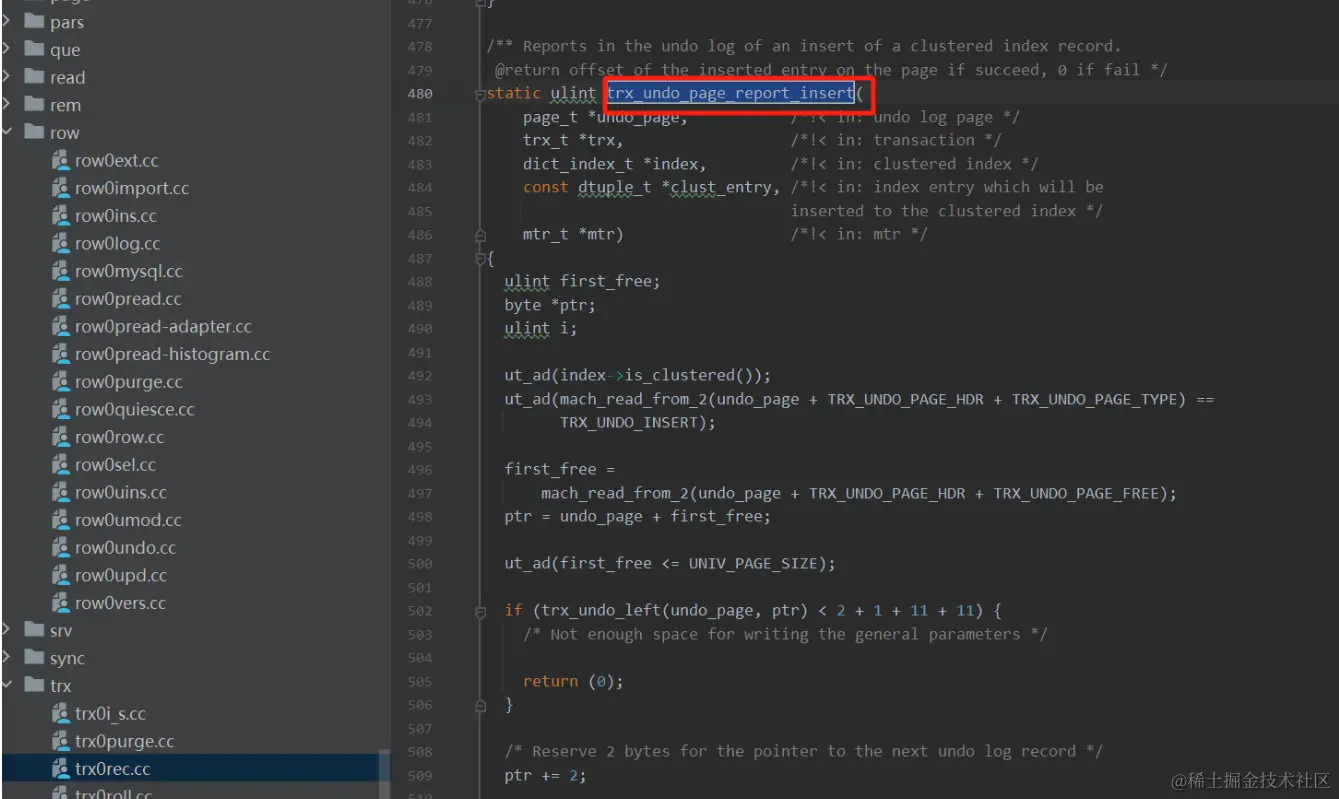1339x799 pixels.
Task: Open row0pread-adapter.cc file
Action: click(163, 326)
